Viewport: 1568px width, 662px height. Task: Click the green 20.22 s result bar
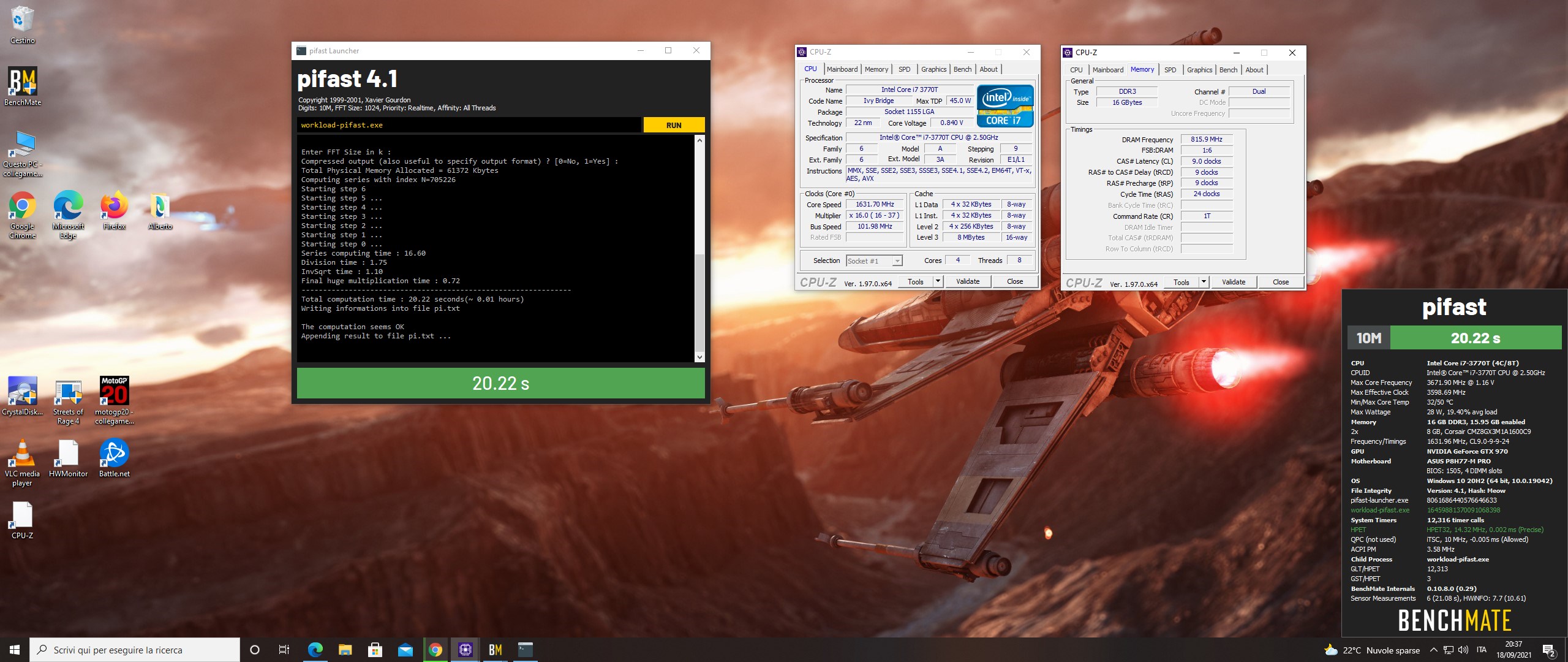(500, 383)
